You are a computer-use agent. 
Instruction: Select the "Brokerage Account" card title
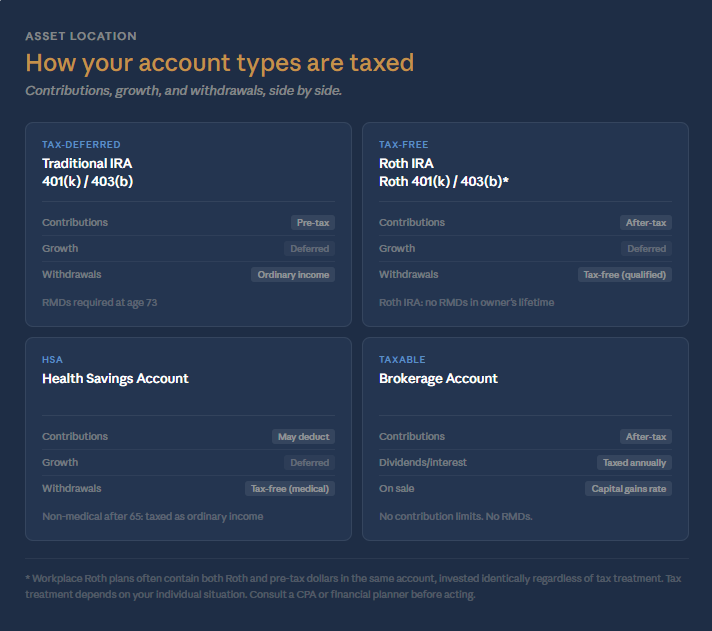439,379
